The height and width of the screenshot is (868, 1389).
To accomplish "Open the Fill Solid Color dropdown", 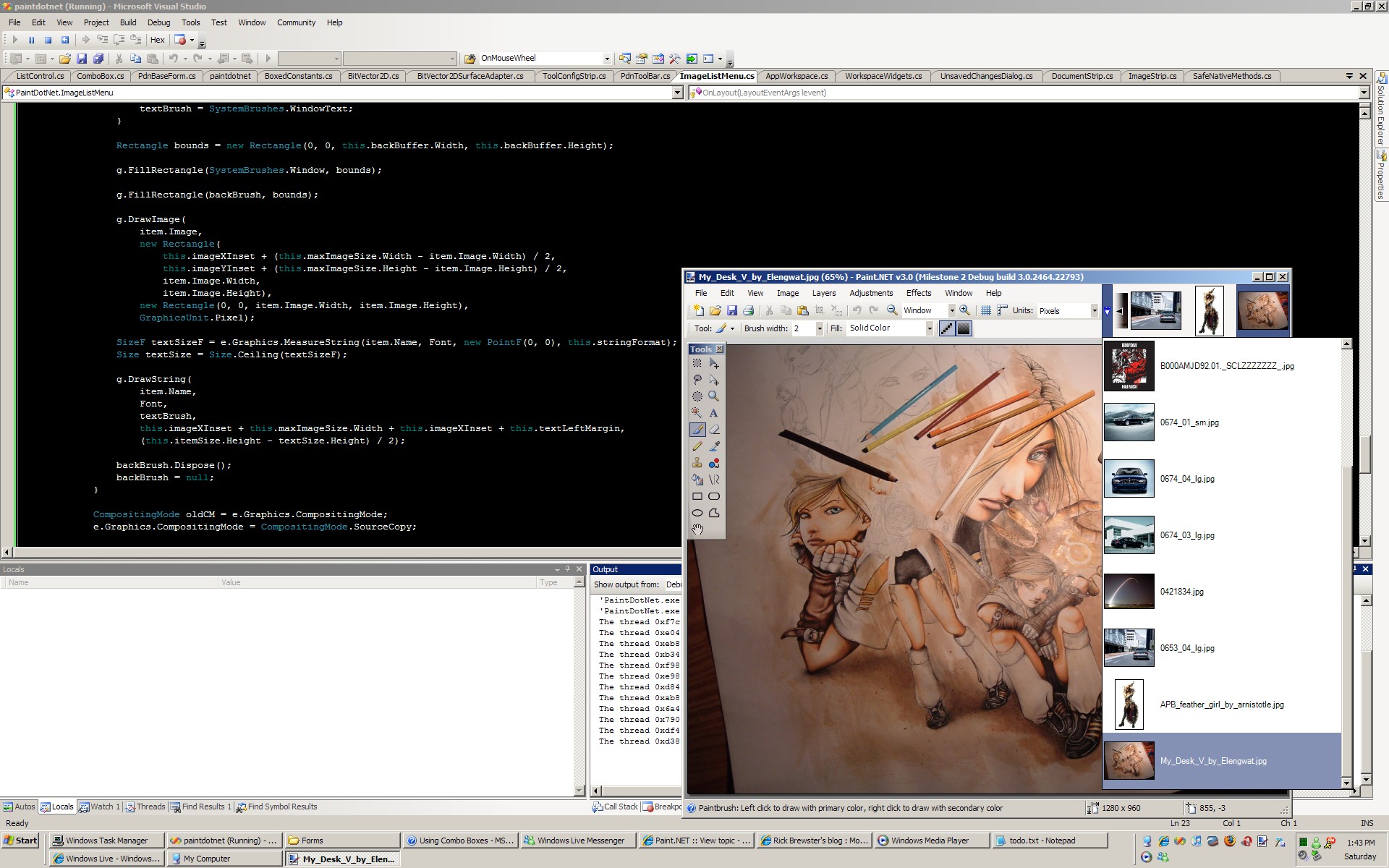I will tap(930, 328).
